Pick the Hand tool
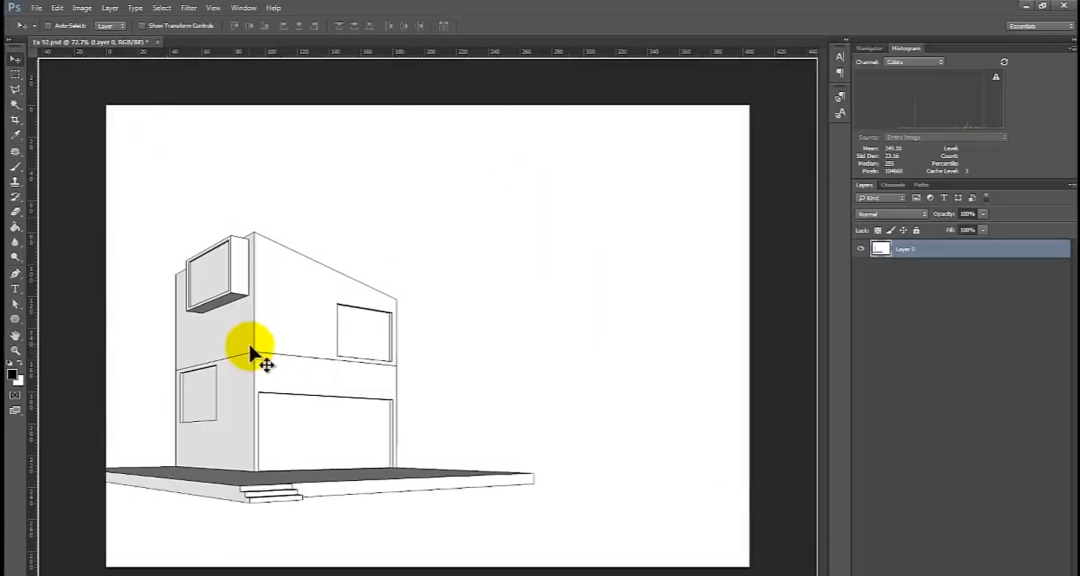 [15, 335]
